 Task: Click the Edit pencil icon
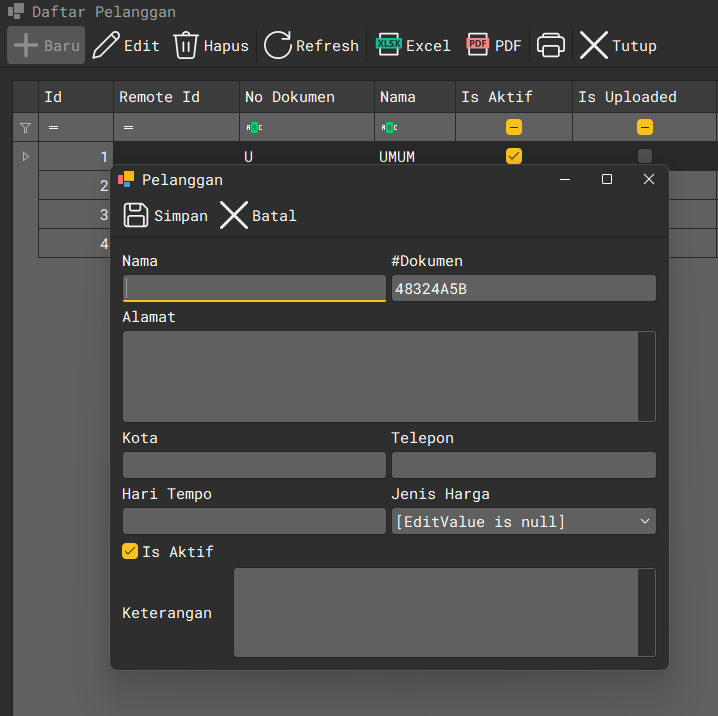click(106, 45)
